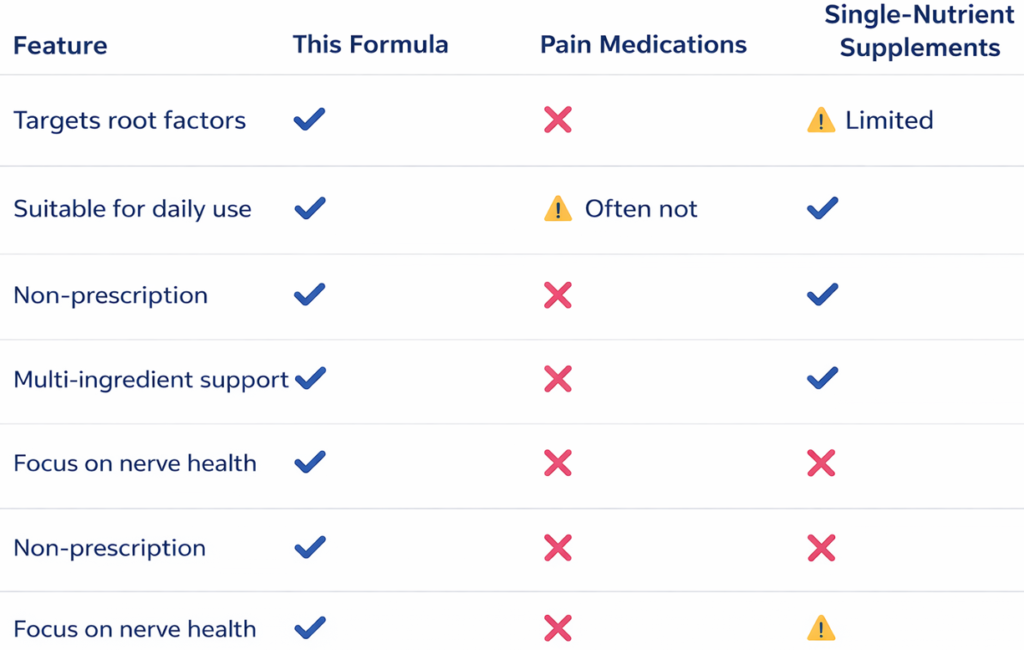The width and height of the screenshot is (1024, 650).
Task: Click Pain Medications red X for Targets root factors
Action: click(557, 121)
